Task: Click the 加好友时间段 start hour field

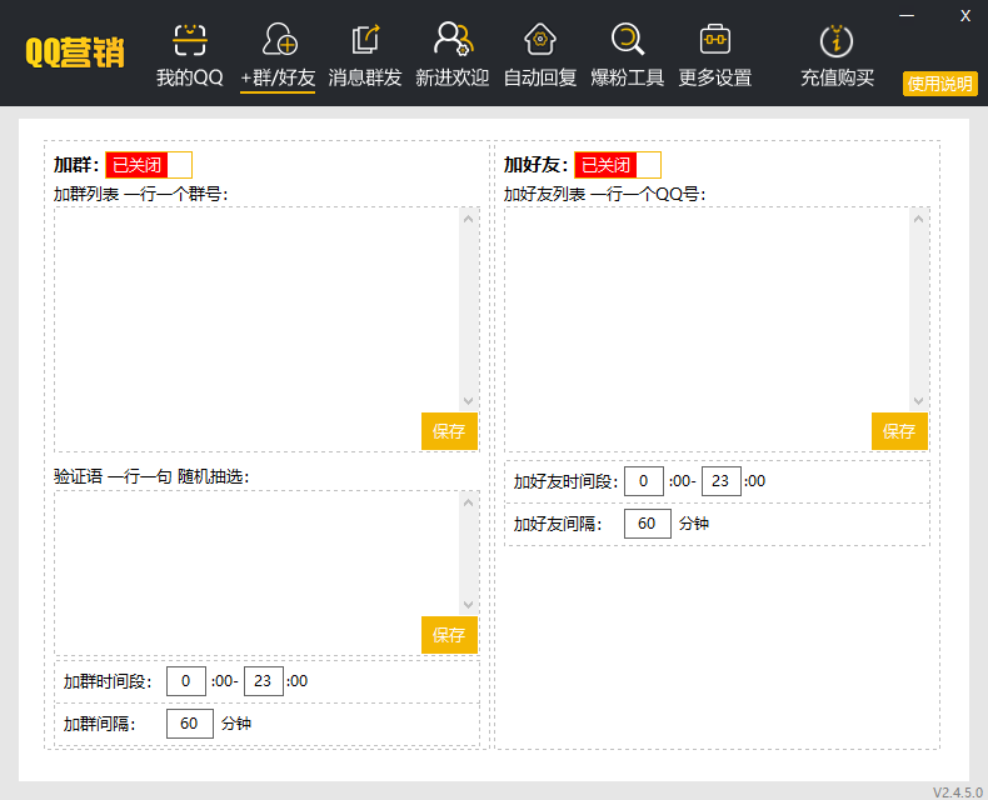Action: [x=644, y=481]
